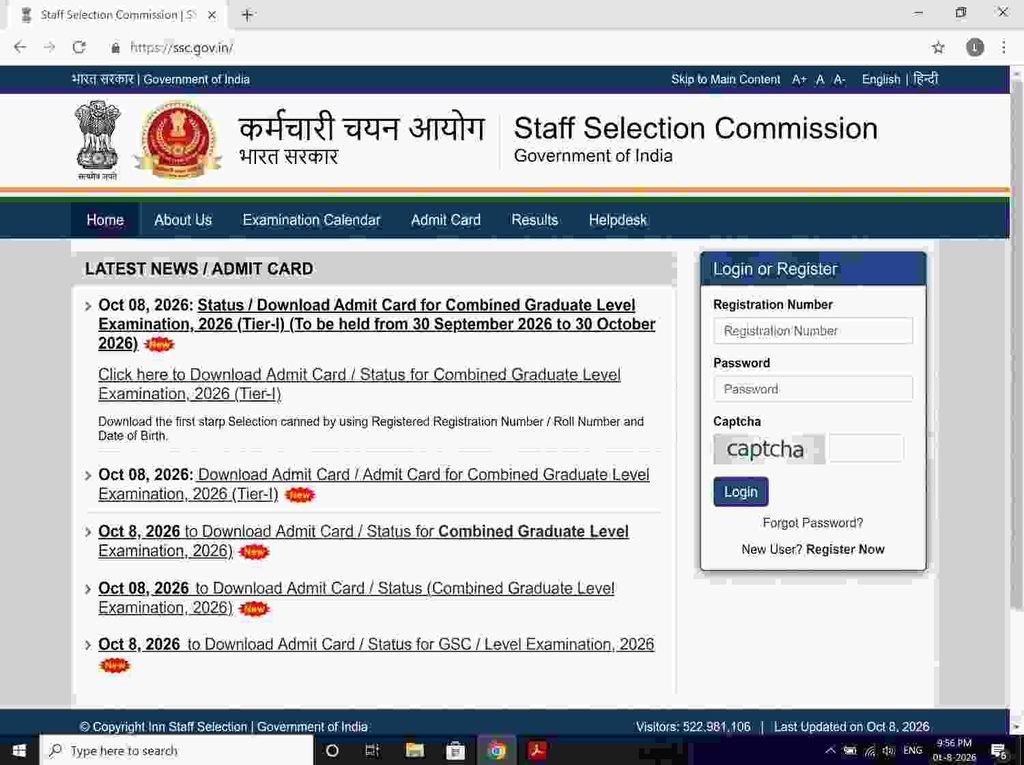
Task: Increase font size with A+
Action: tap(799, 80)
